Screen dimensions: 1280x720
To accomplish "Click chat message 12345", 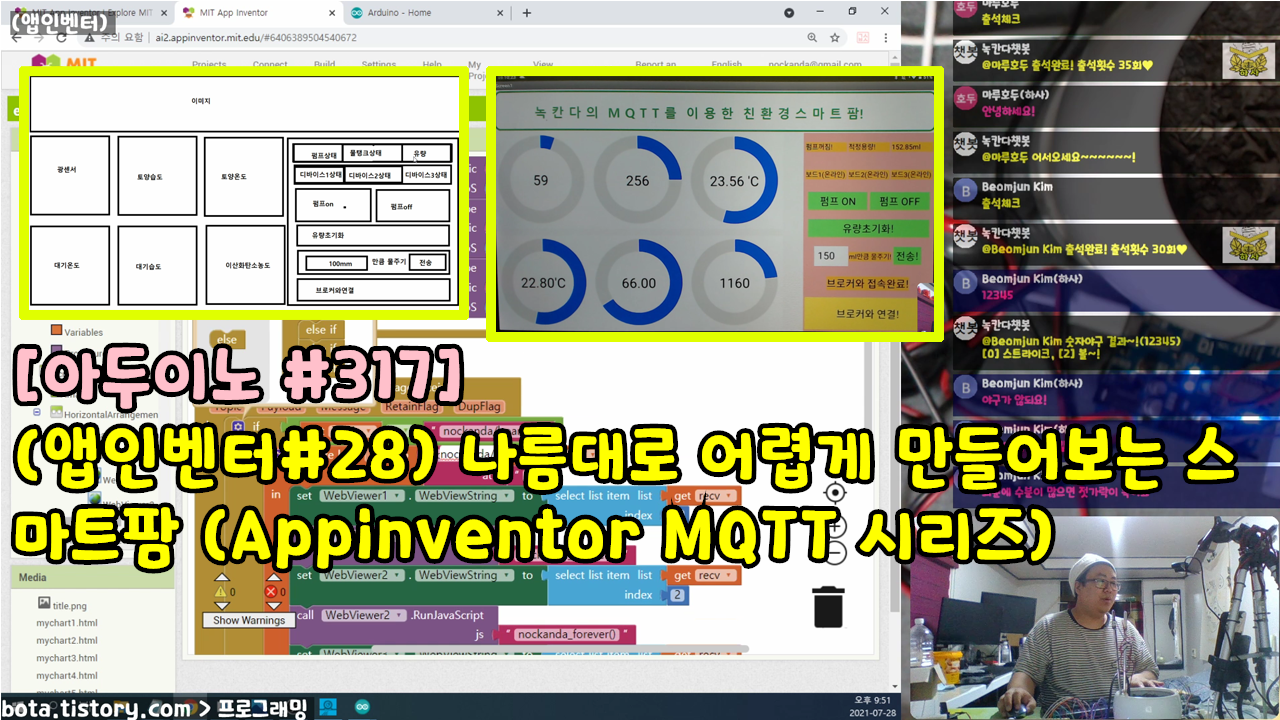I will [999, 294].
